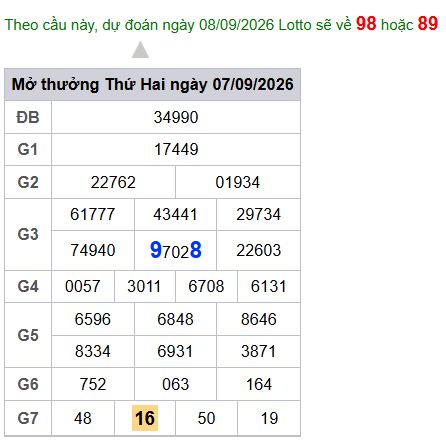Click the G4 row label
The width and height of the screenshot is (446, 442).
(28, 286)
